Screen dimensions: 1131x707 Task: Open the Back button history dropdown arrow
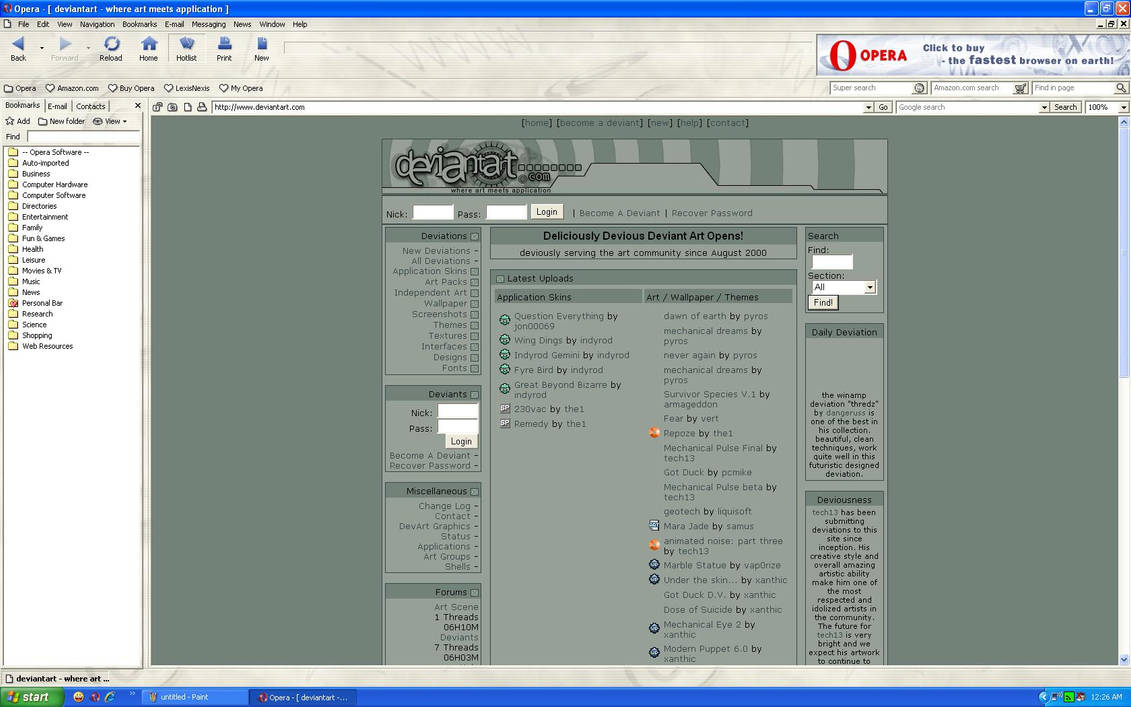point(42,48)
